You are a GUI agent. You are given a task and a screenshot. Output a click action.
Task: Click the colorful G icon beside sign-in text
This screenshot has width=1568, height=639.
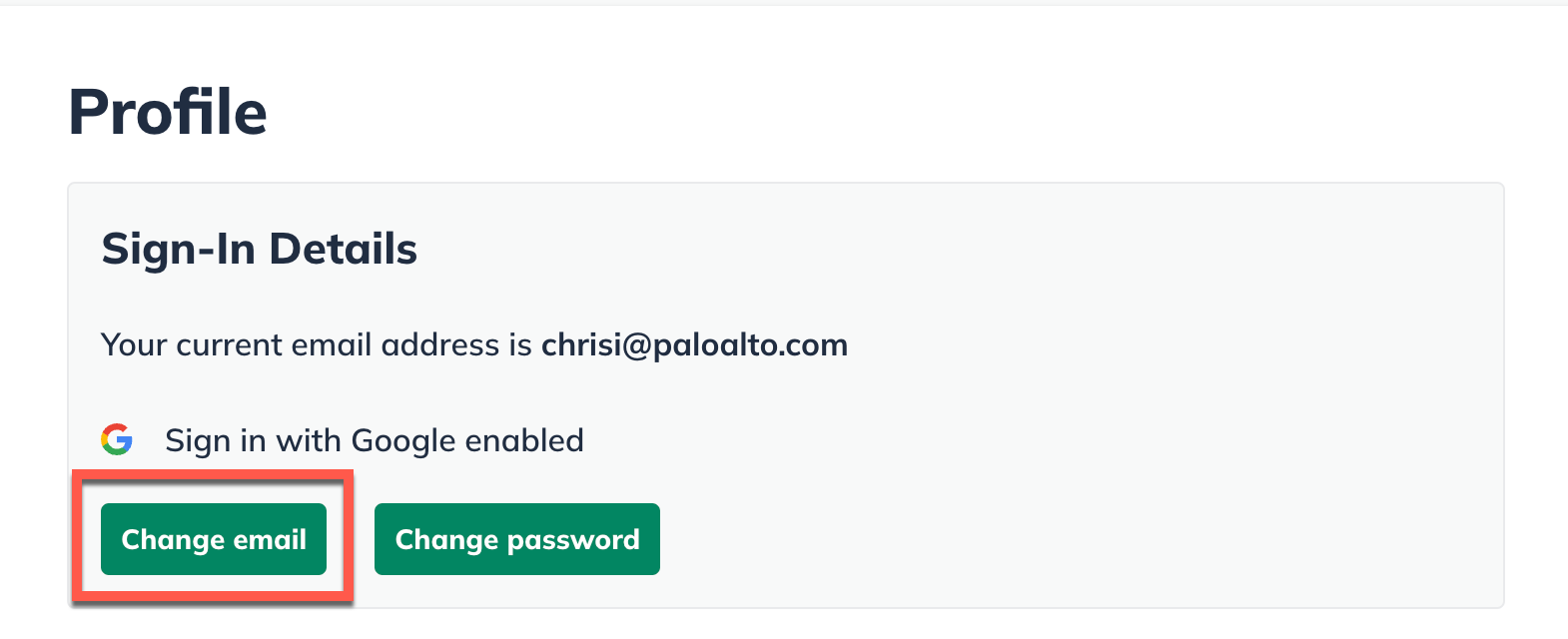click(x=117, y=439)
